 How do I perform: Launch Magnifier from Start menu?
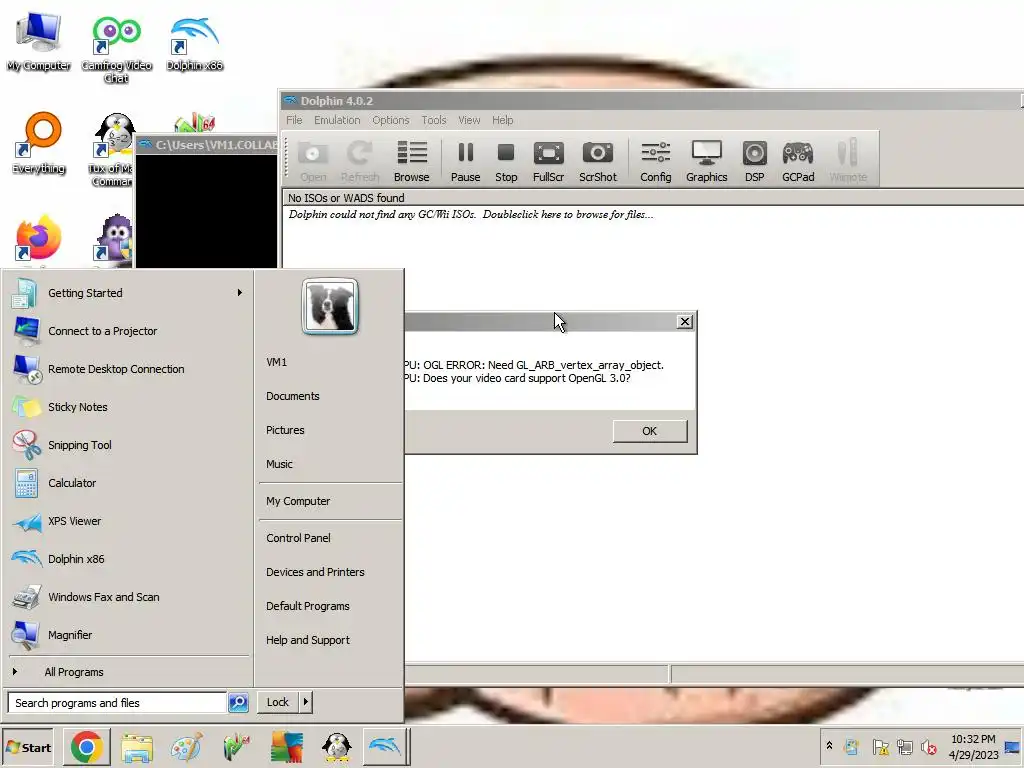(x=129, y=635)
